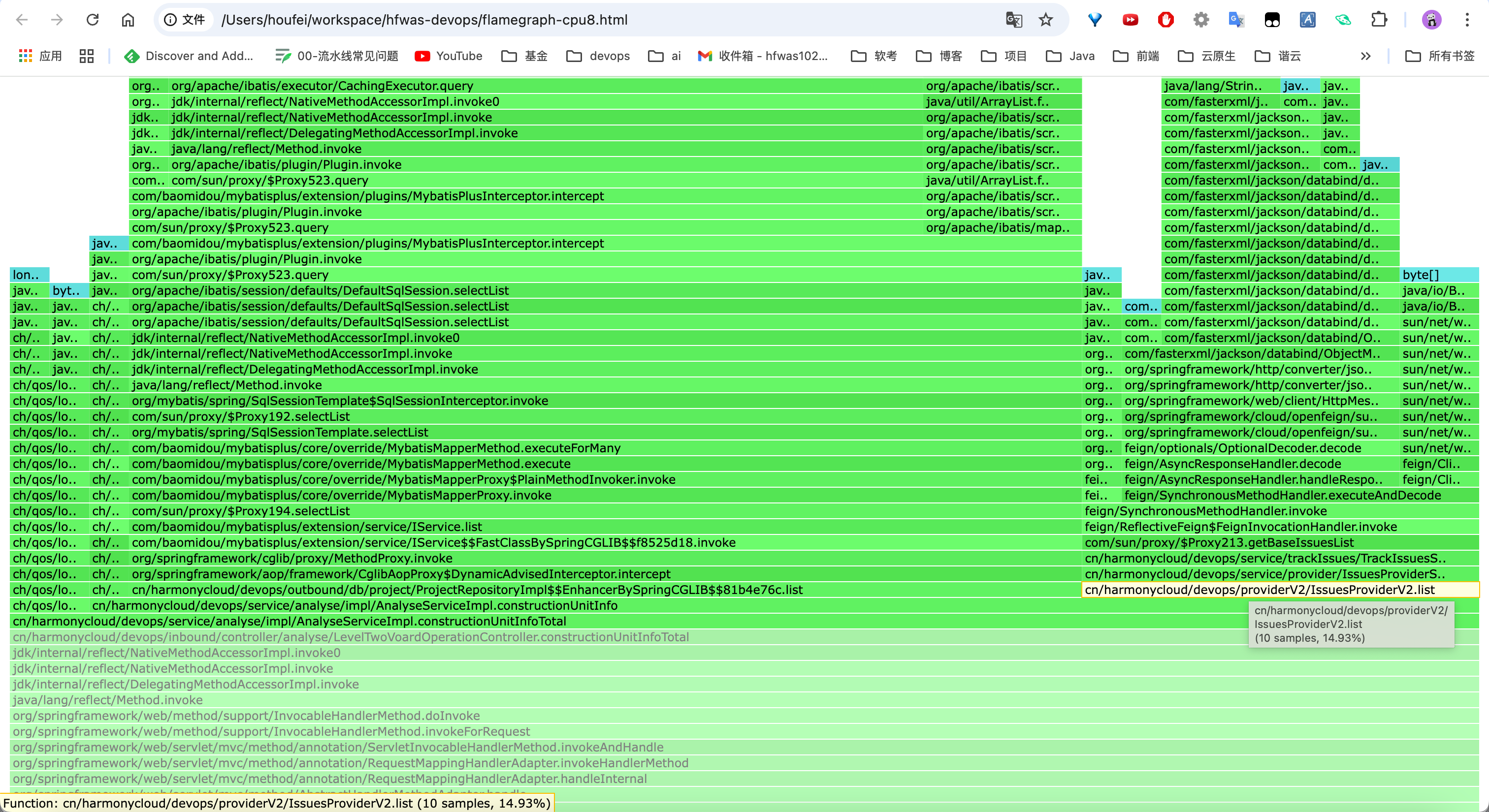Expand hidden bookmarks with double chevron
This screenshot has height=812, width=1489.
[x=1365, y=56]
